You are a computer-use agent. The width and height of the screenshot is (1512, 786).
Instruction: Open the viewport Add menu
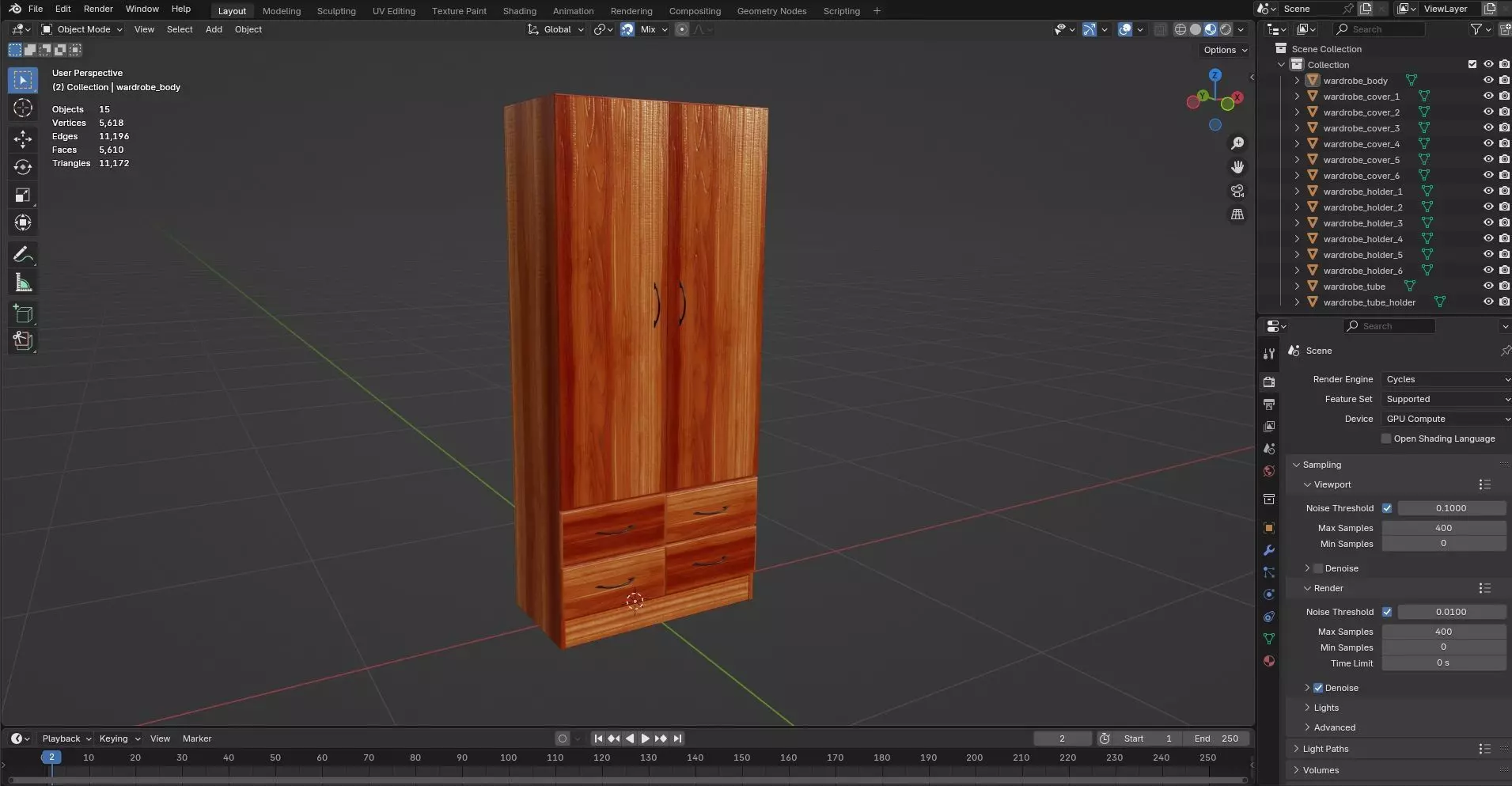coord(214,29)
